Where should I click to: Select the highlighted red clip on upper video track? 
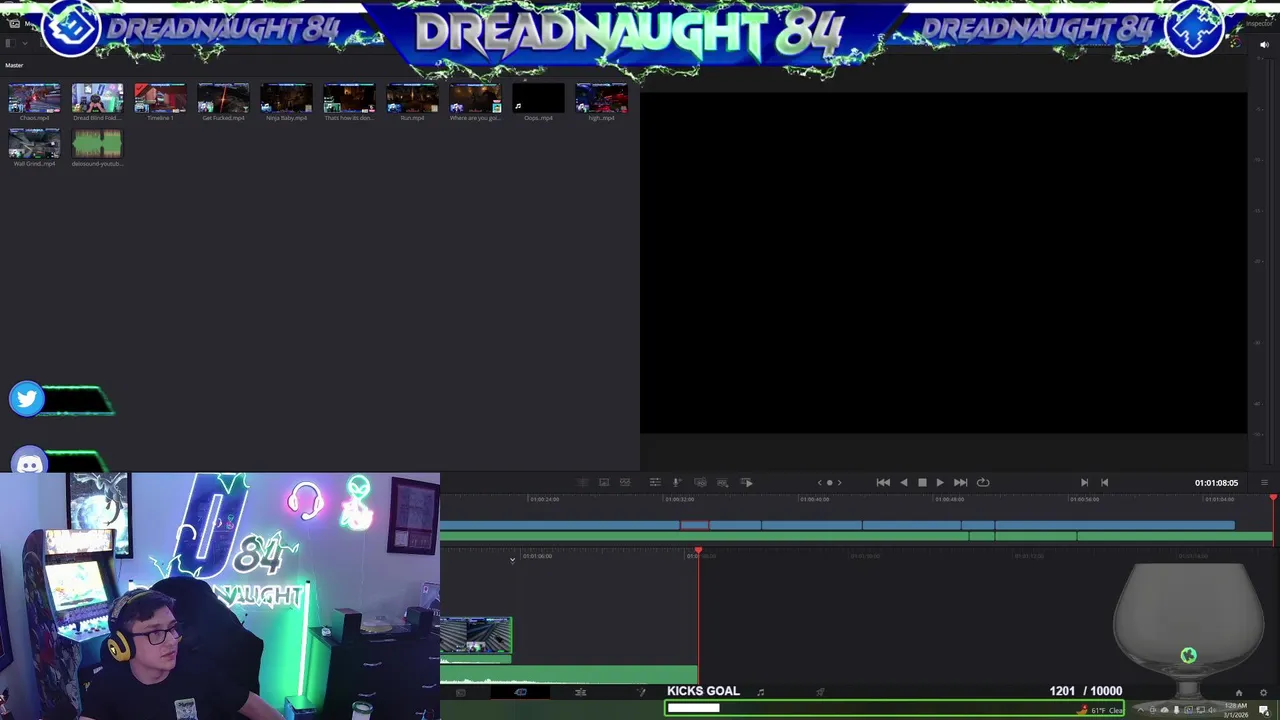point(695,525)
